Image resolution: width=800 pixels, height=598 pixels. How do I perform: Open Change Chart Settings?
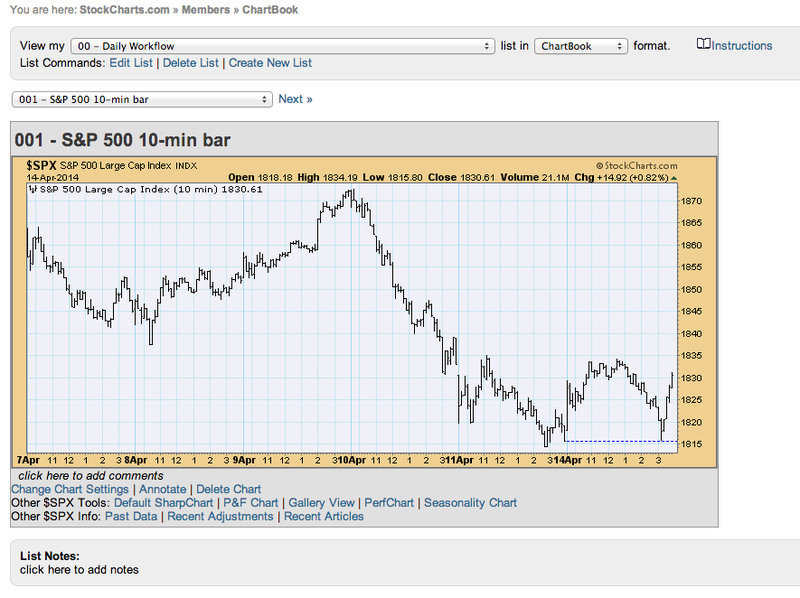(70, 489)
